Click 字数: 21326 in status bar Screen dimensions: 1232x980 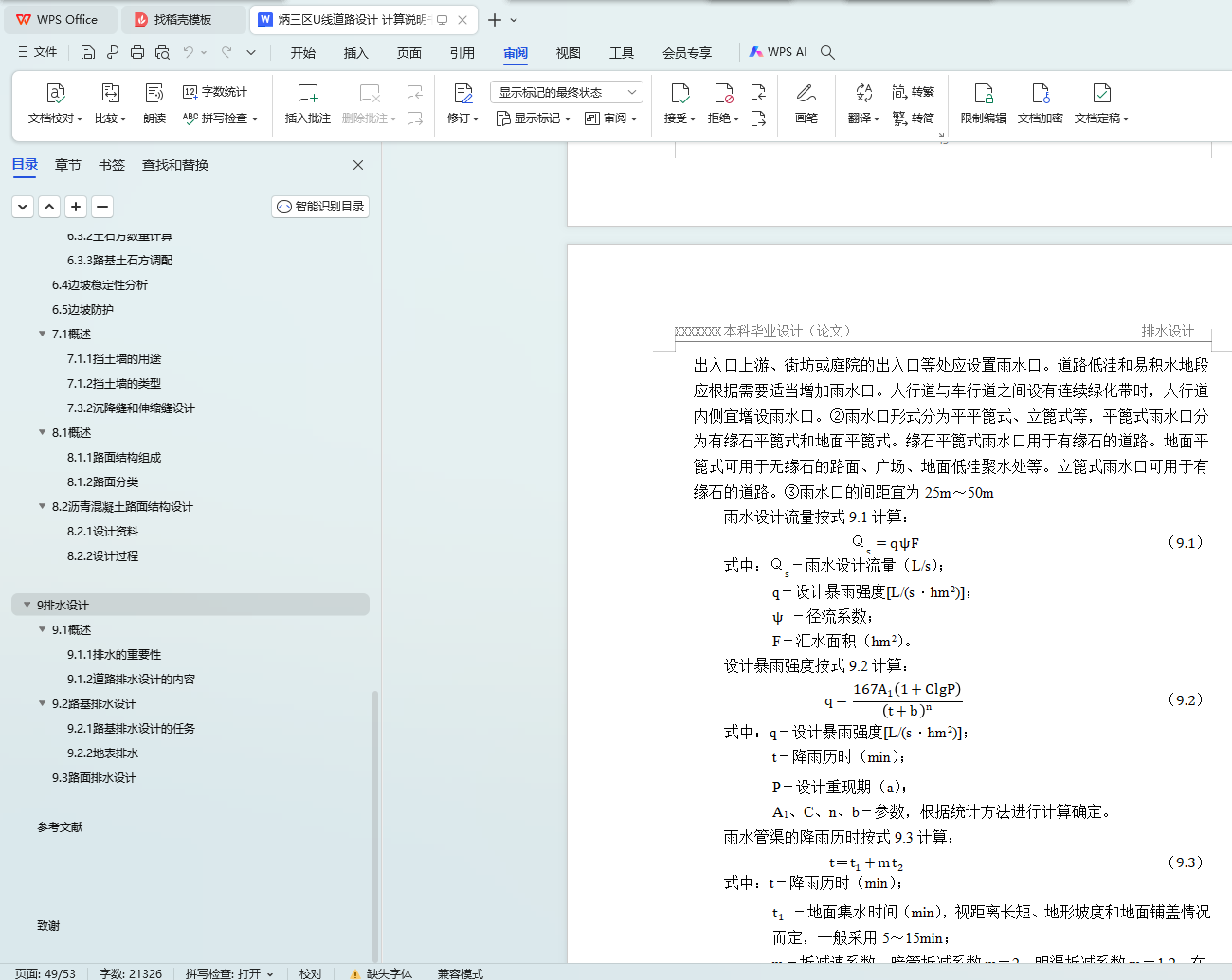coord(131,973)
